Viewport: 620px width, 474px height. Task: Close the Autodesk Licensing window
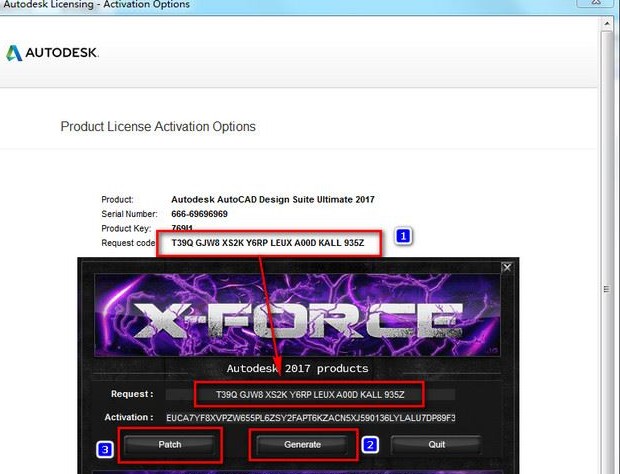point(596,3)
